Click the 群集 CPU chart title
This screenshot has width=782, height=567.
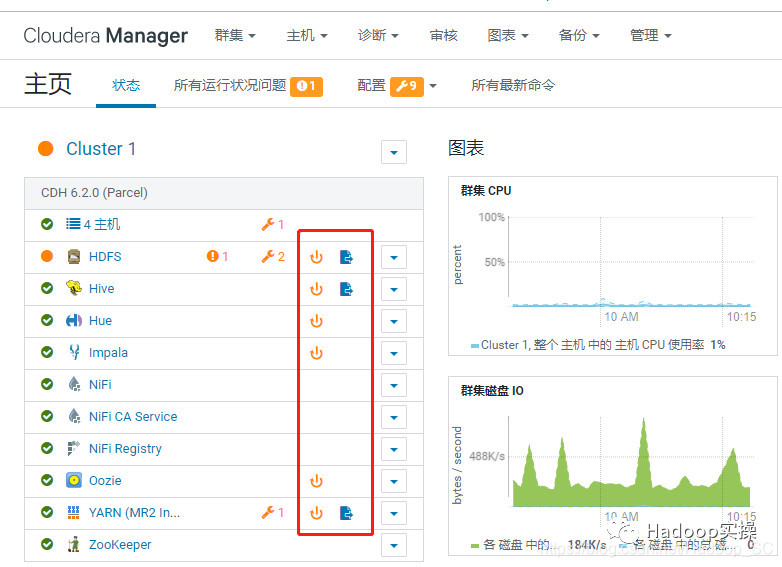tap(486, 190)
